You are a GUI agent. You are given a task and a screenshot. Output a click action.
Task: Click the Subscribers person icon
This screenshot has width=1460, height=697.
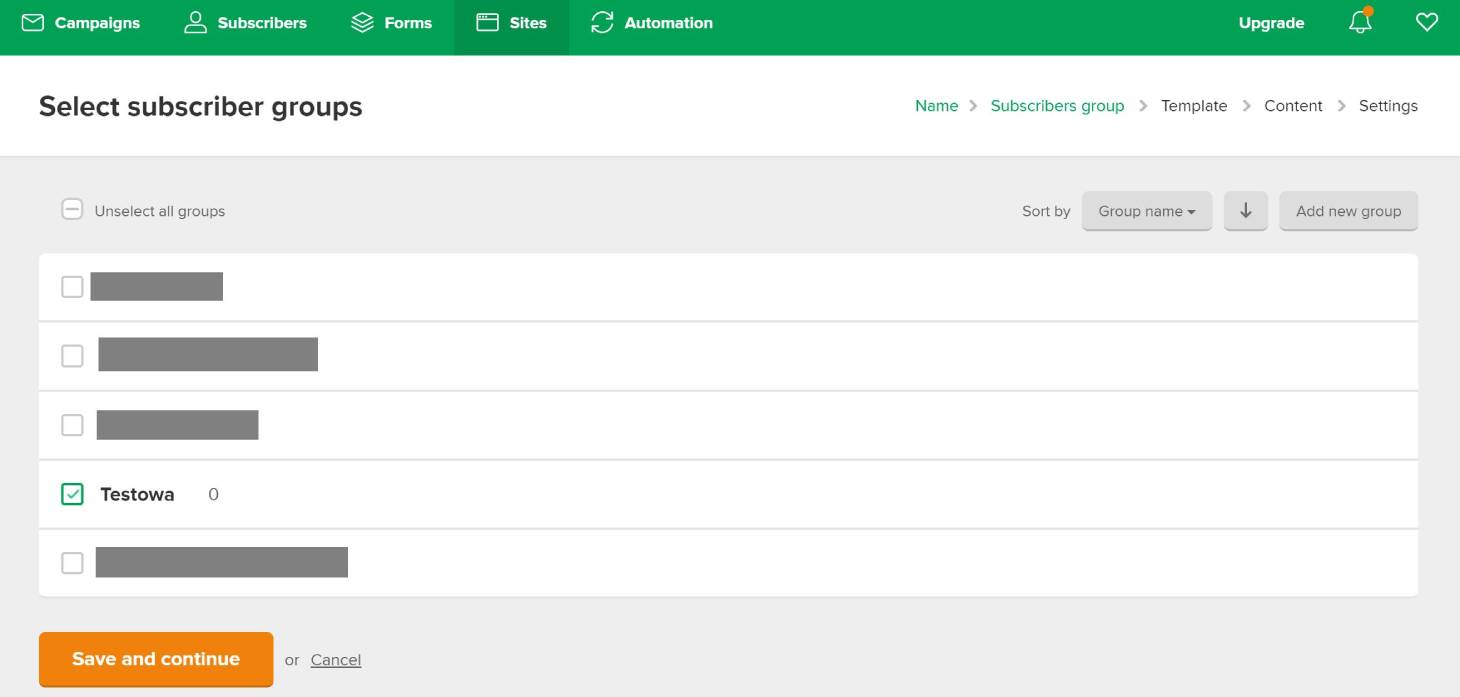195,22
